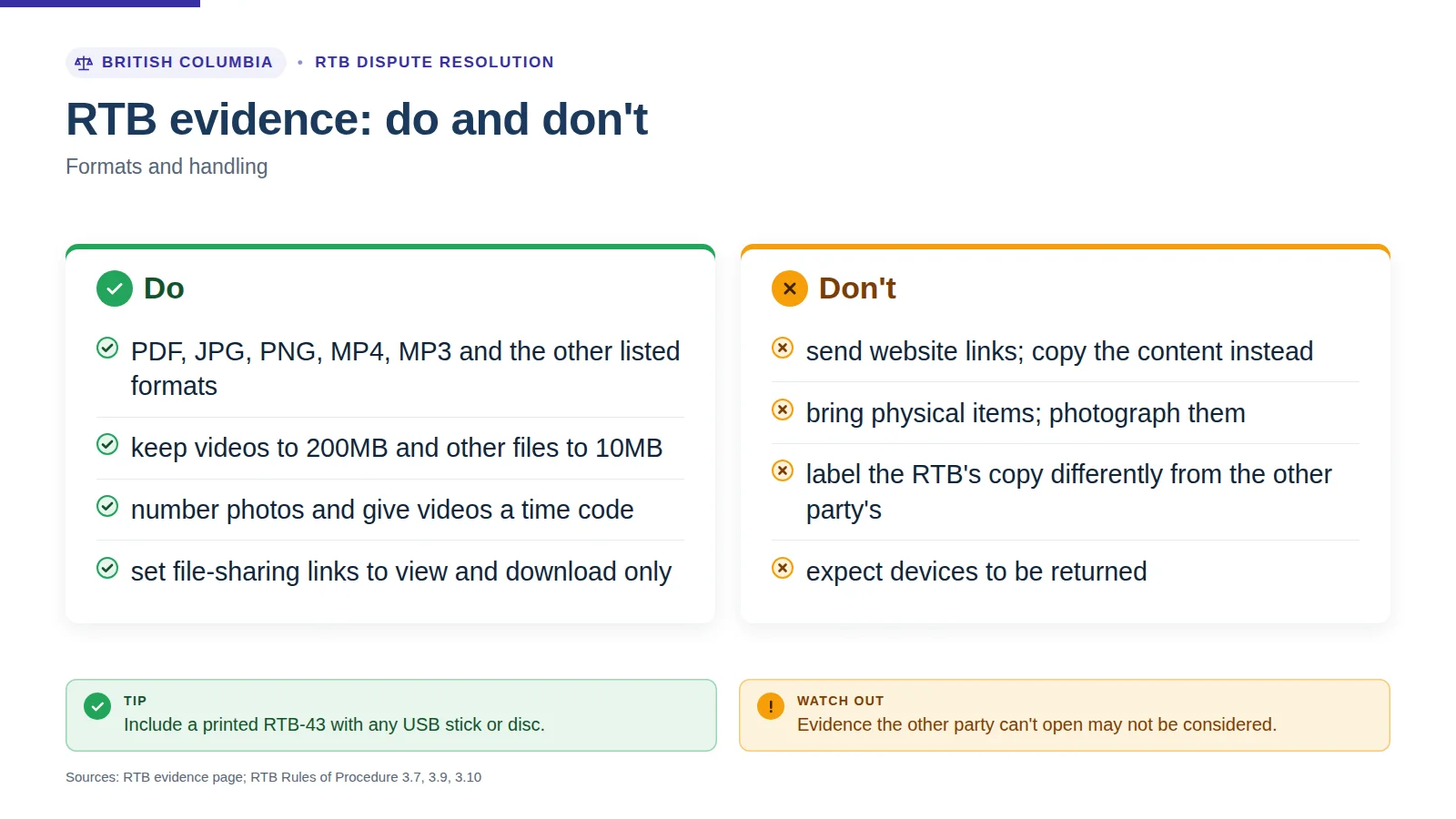
Task: Click the Sources footnote line
Action: click(x=273, y=777)
